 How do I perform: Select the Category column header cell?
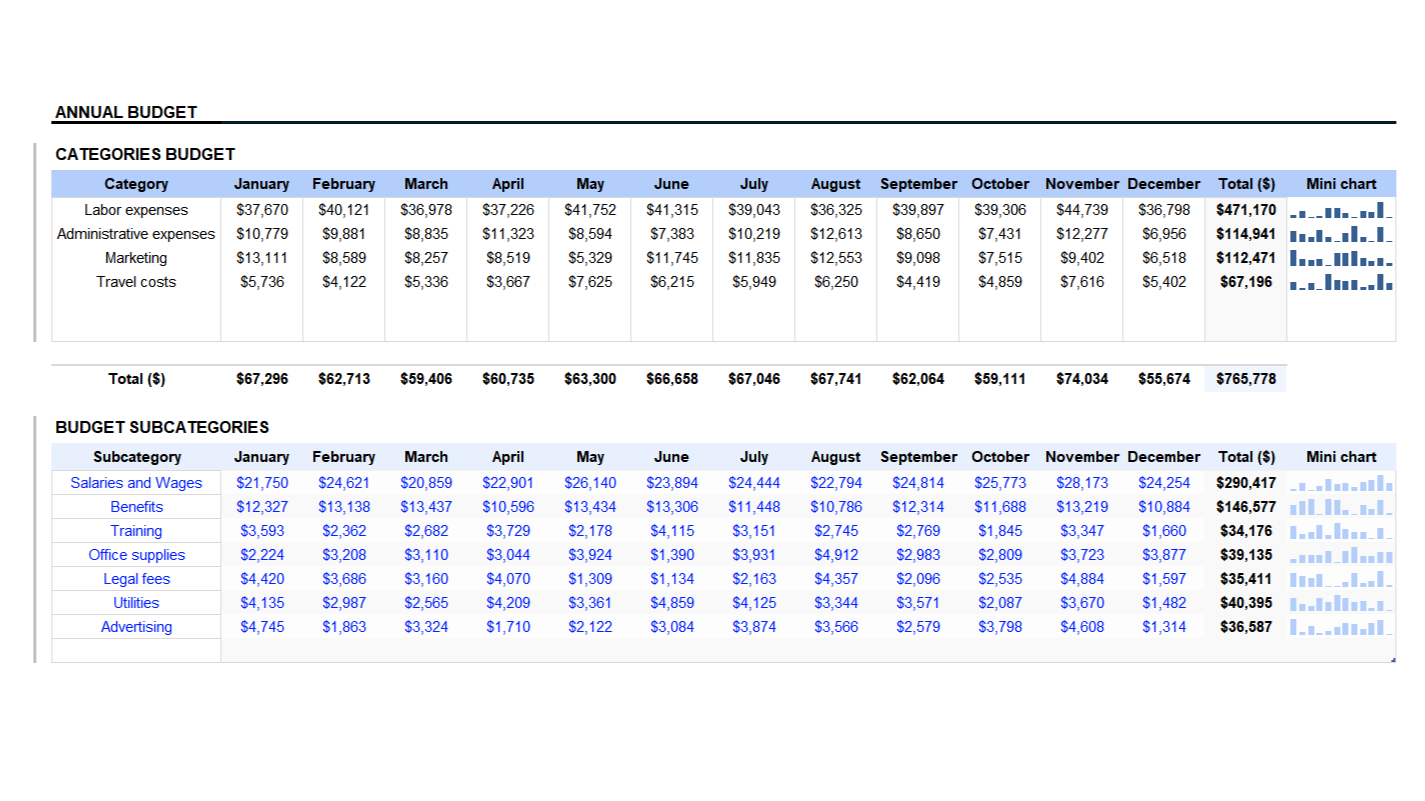tap(136, 184)
